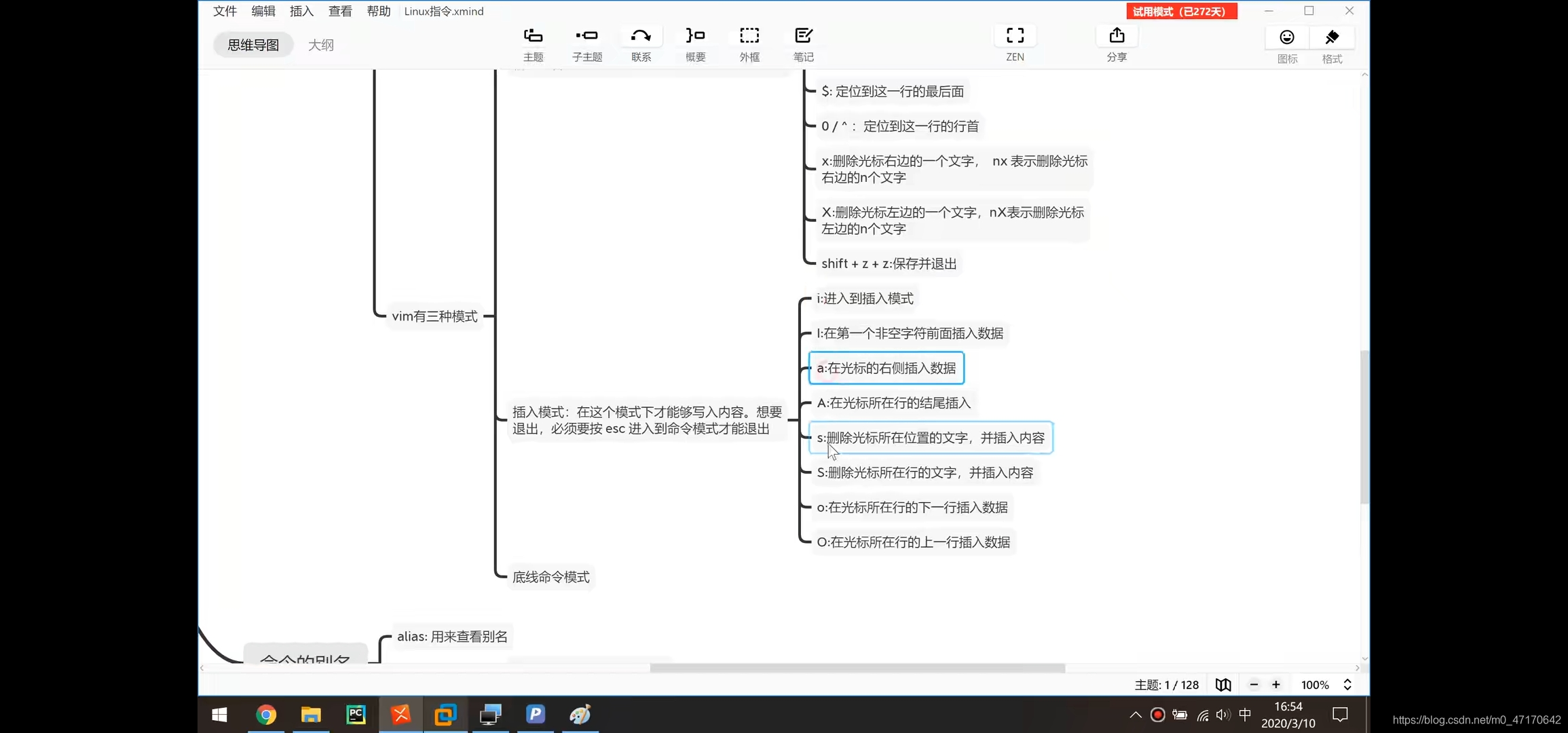Open the blue P app in taskbar

pos(535,715)
